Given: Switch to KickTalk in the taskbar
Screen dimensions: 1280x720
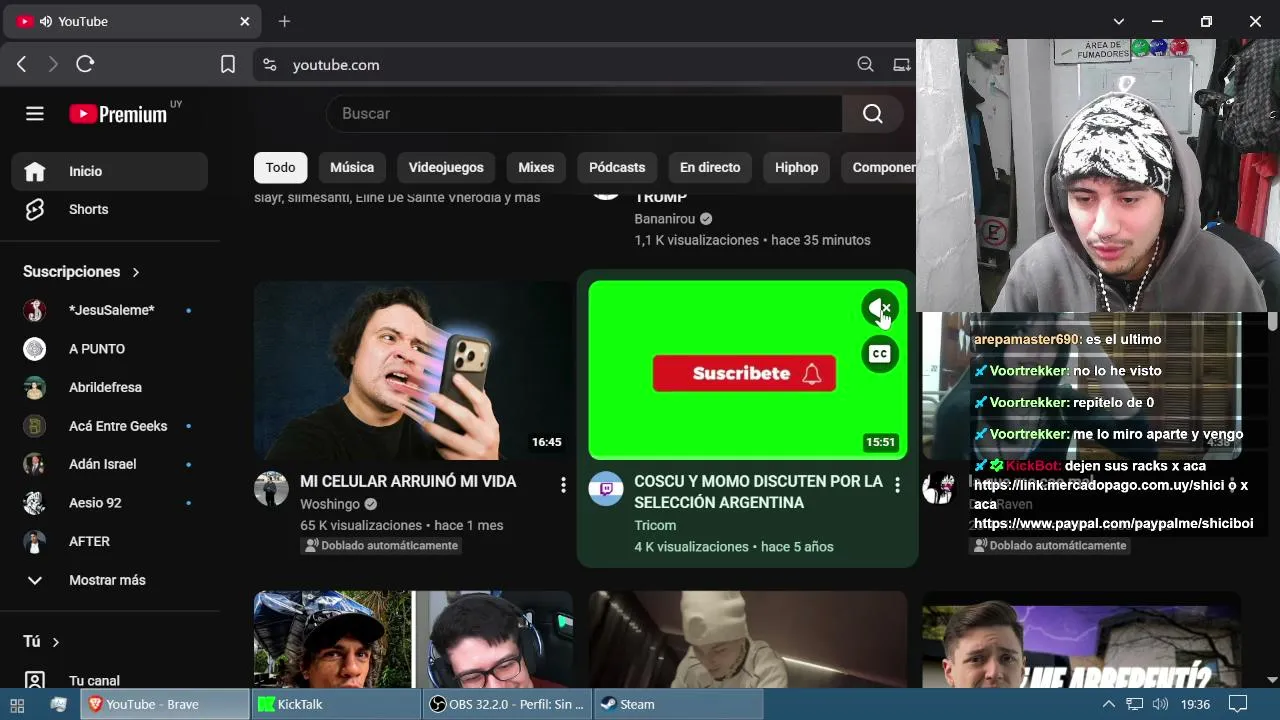Looking at the screenshot, I should coord(337,704).
